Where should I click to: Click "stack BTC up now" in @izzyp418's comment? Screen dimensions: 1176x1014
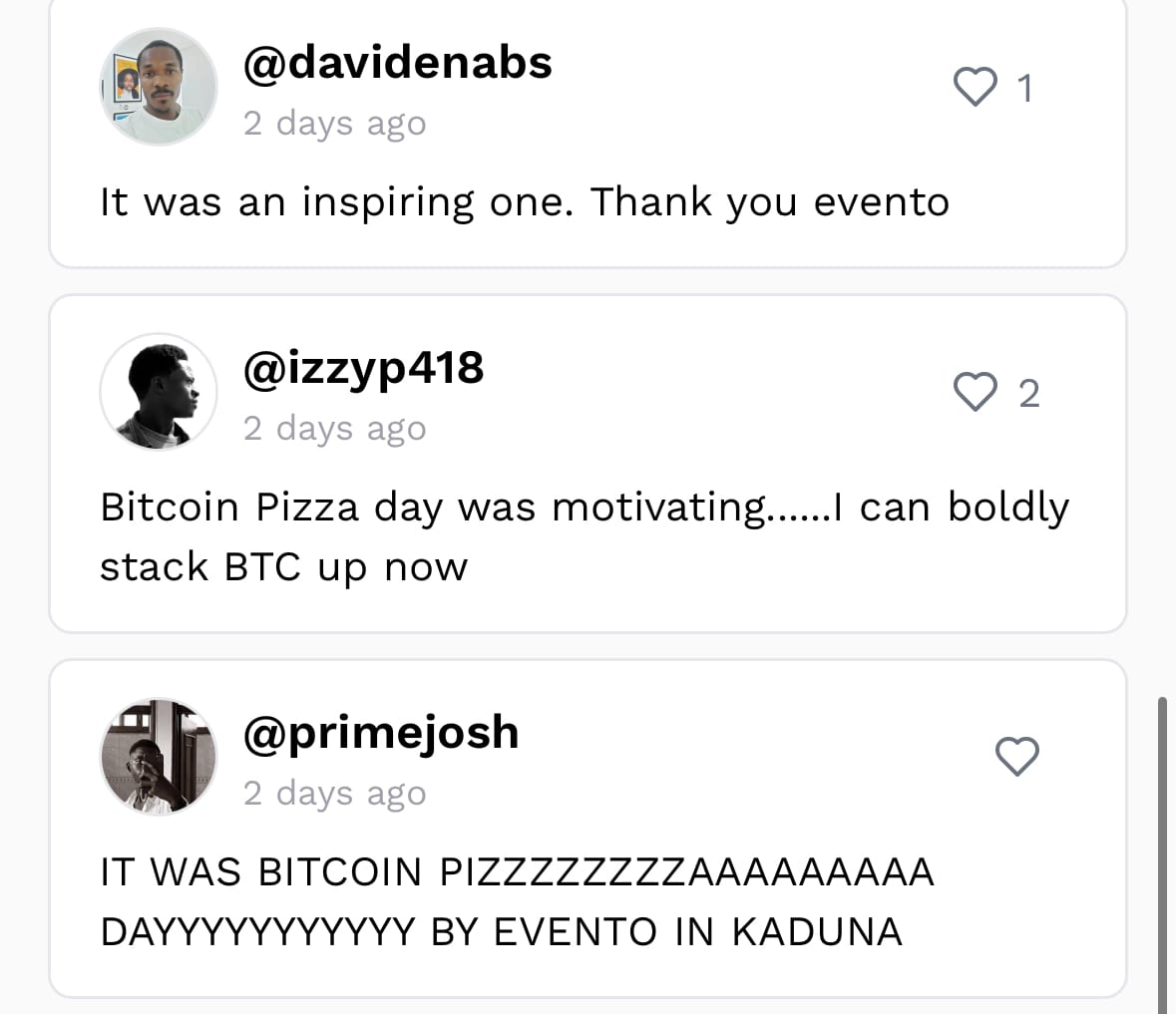[283, 567]
